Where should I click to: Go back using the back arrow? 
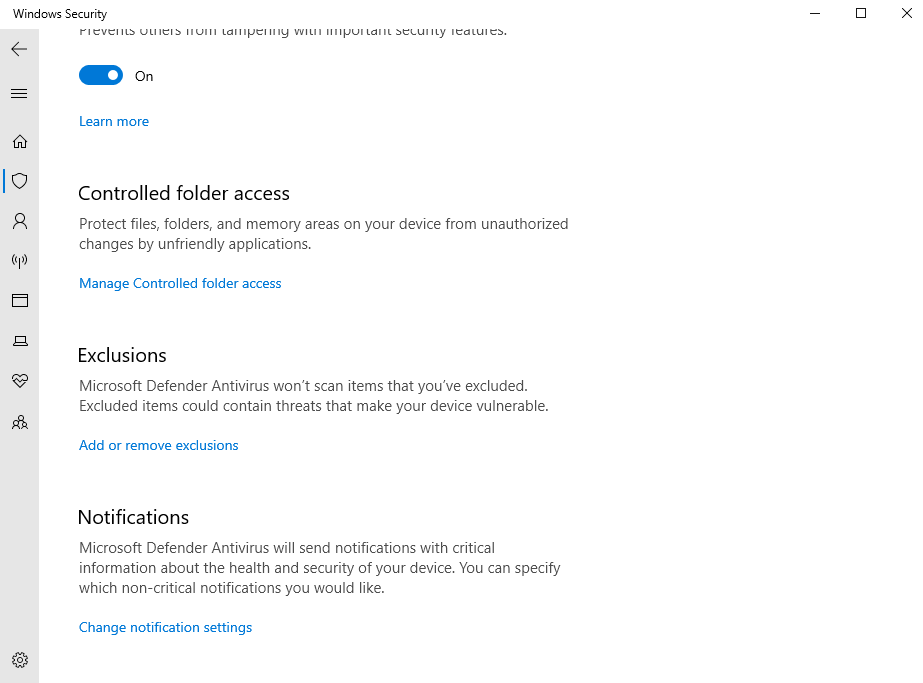(19, 49)
